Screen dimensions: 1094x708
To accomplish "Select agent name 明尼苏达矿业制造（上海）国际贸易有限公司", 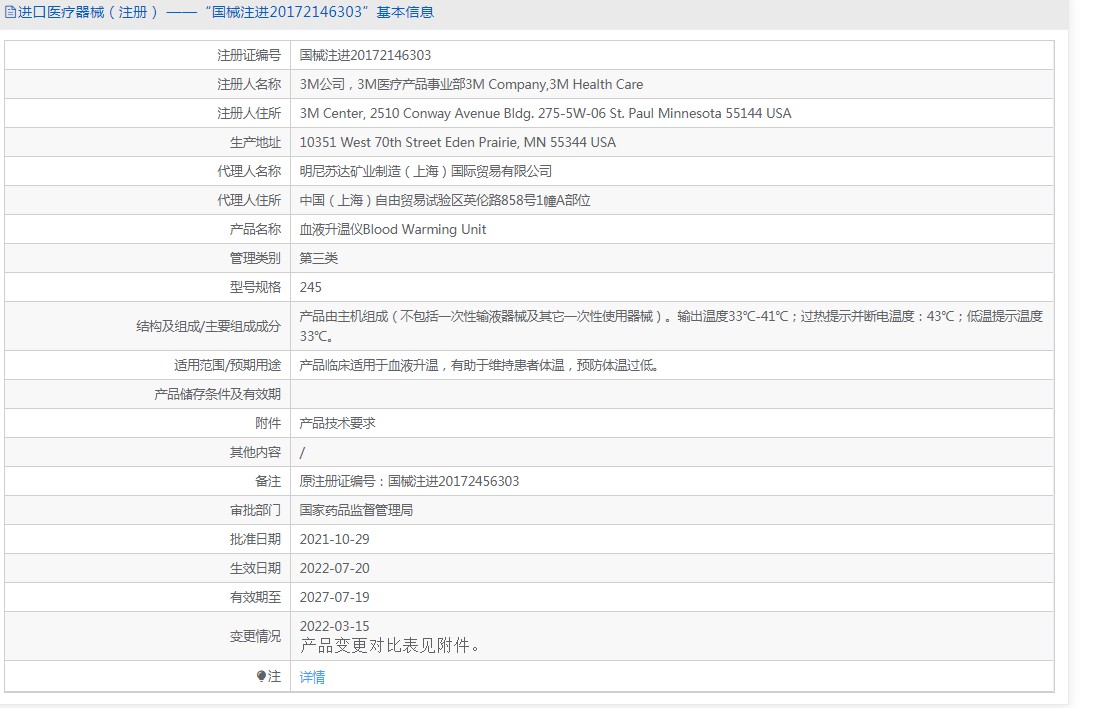I will (426, 171).
